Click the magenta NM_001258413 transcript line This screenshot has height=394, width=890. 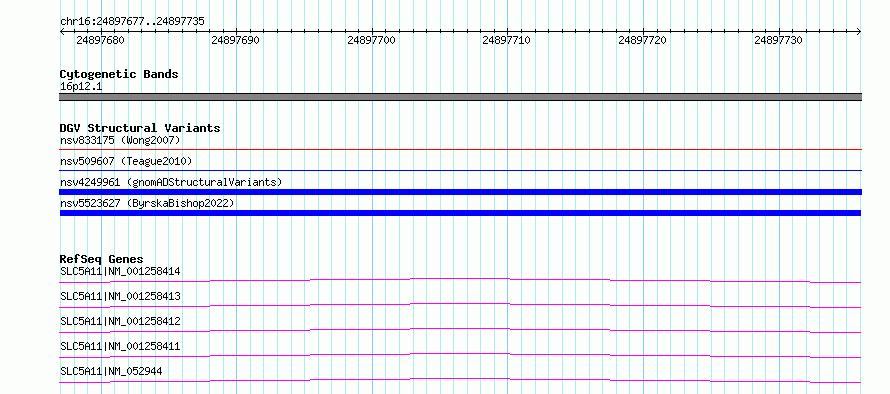click(460, 305)
